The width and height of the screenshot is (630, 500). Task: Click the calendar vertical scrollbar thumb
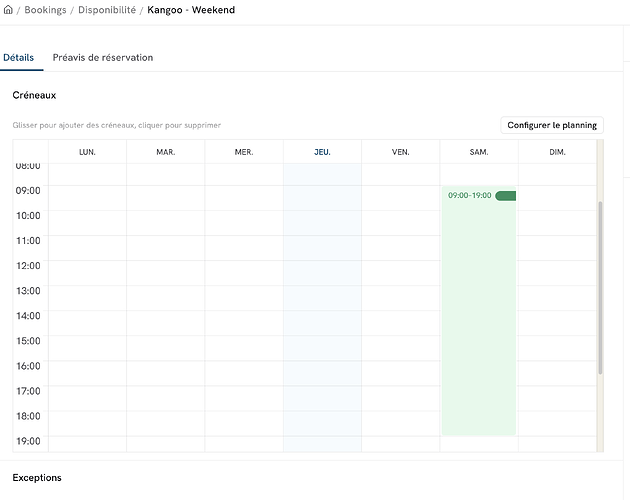tap(600, 288)
